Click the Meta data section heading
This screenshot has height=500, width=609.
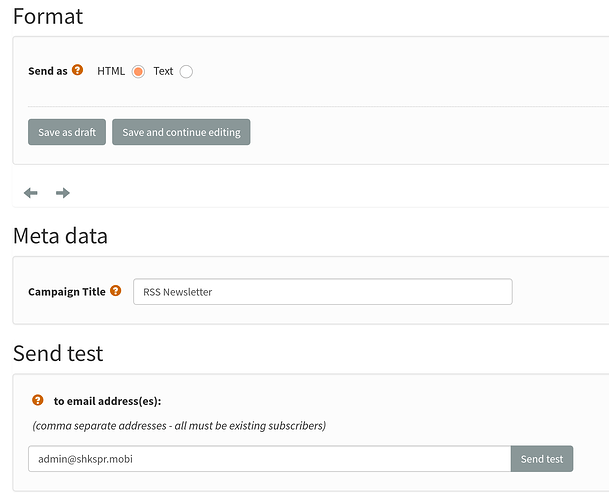(x=60, y=236)
